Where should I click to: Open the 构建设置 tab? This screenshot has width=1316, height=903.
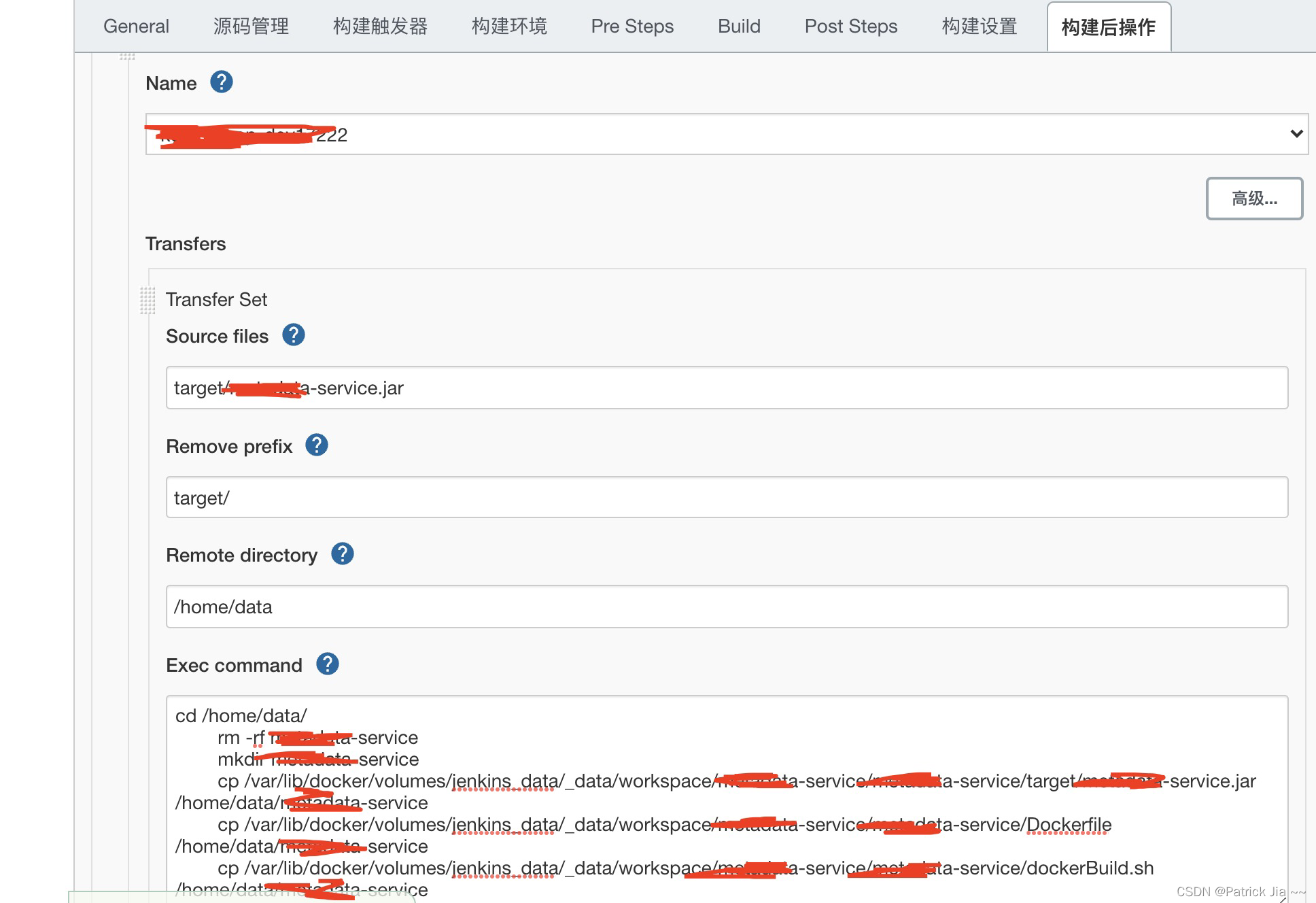979,27
